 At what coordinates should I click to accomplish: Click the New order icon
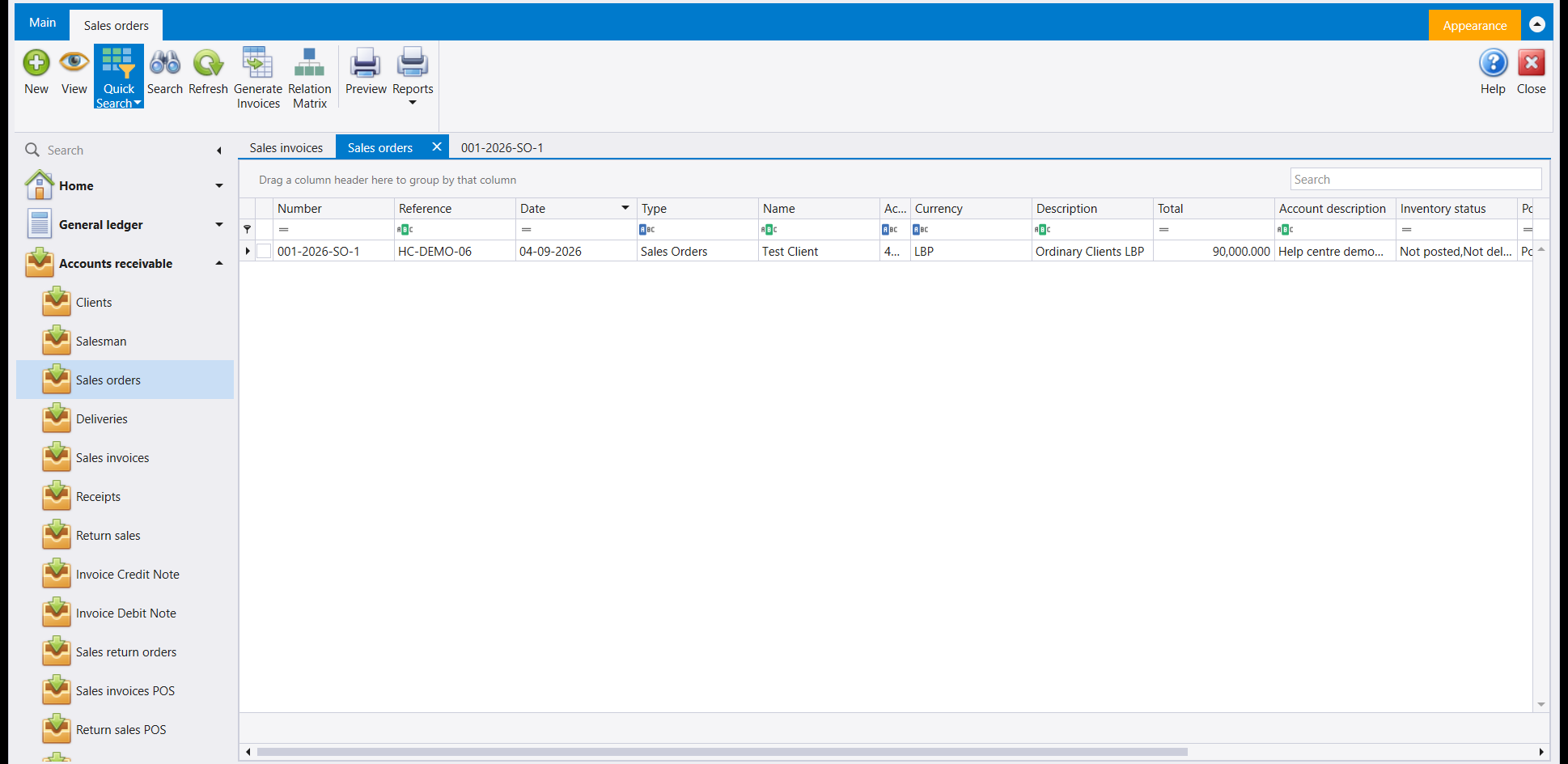pos(36,63)
